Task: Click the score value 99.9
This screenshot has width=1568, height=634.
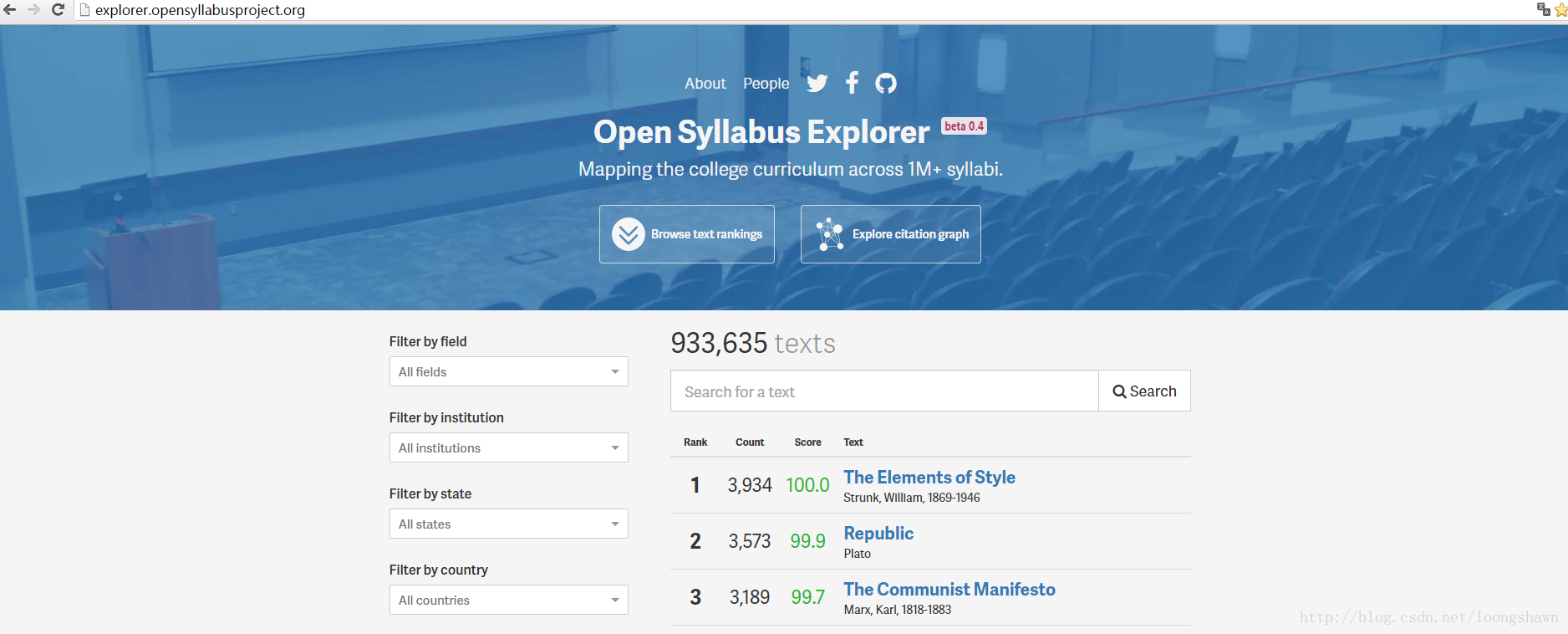Action: [x=807, y=541]
